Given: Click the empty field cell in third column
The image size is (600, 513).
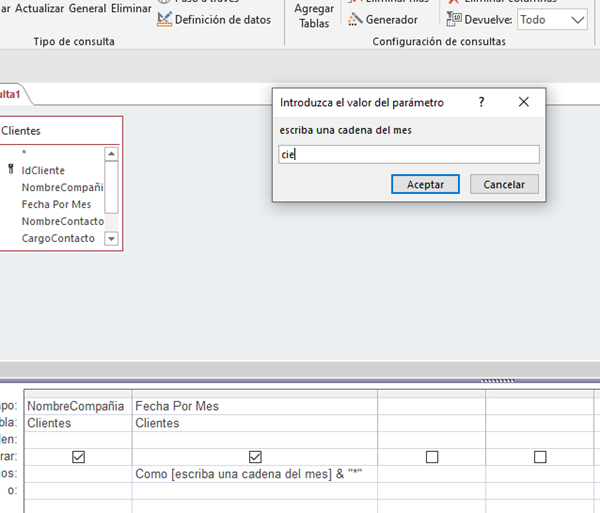Looking at the screenshot, I should (x=431, y=406).
